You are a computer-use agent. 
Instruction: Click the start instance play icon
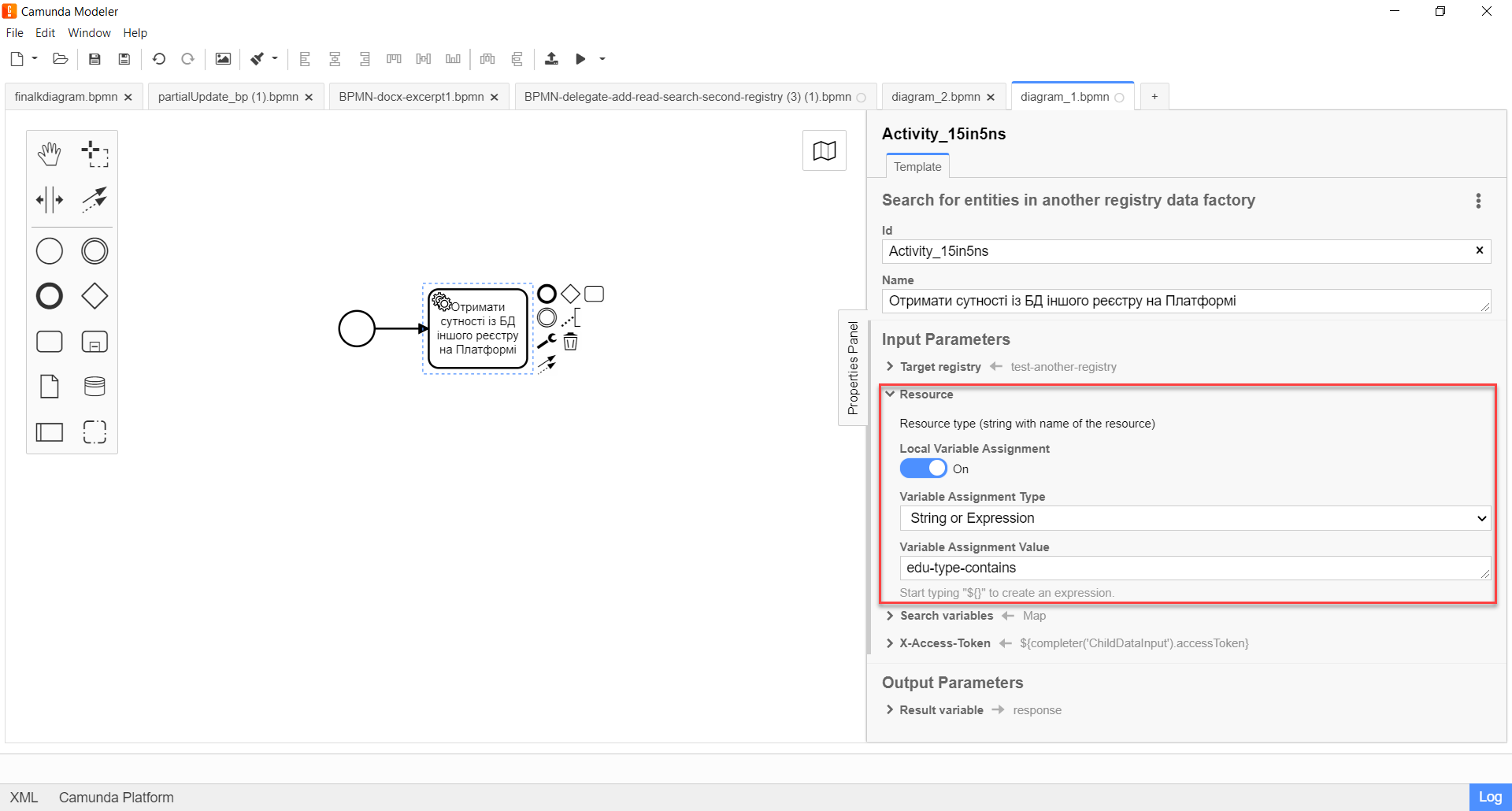coord(580,59)
